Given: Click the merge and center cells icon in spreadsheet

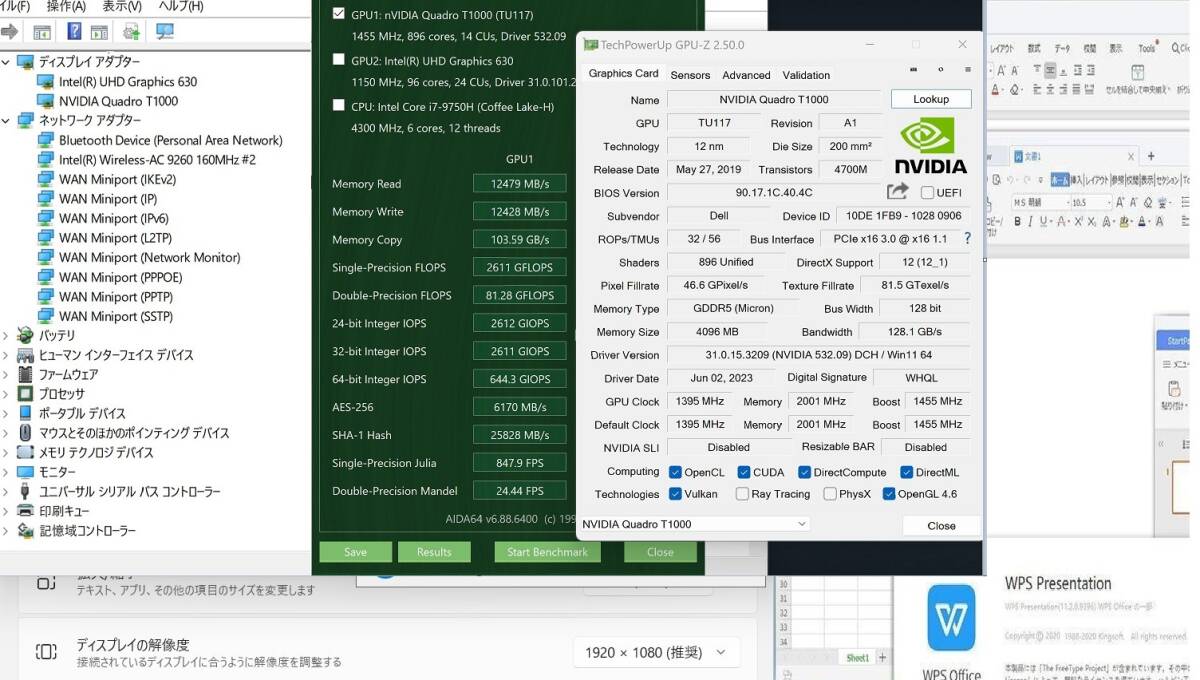Looking at the screenshot, I should coord(1138,72).
